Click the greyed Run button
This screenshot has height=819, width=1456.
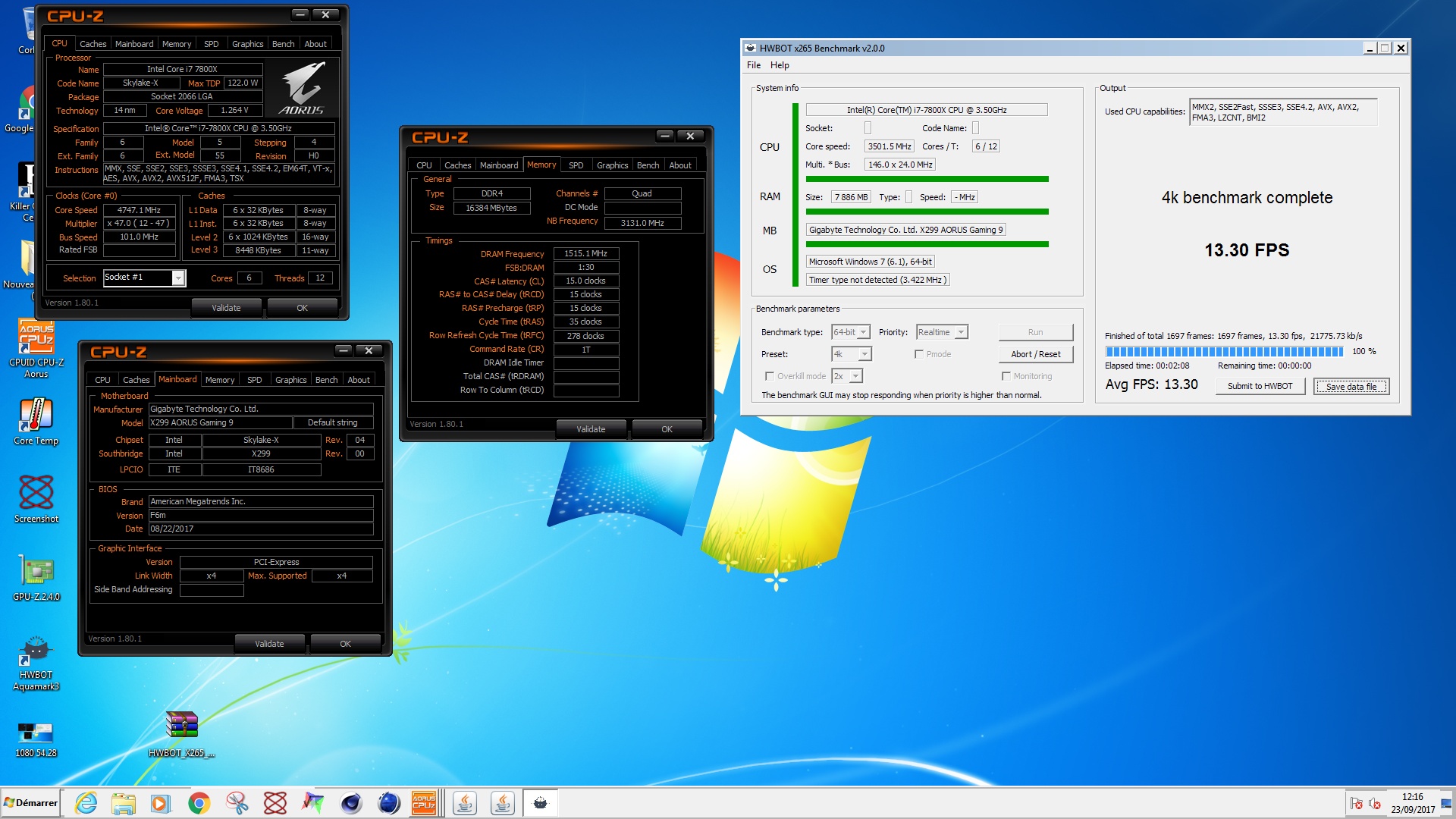pyautogui.click(x=1036, y=332)
